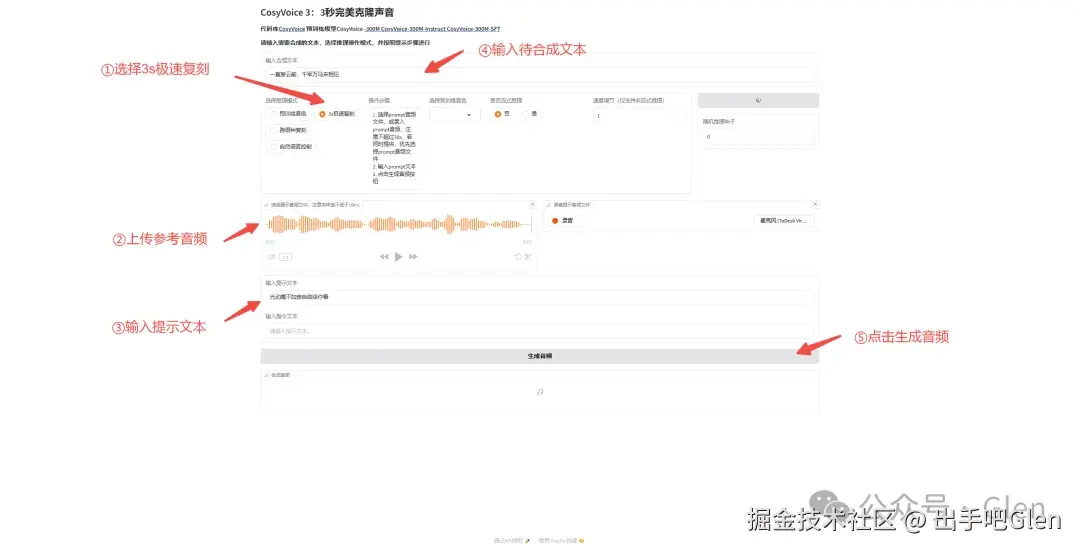Viewport: 1080px width, 551px height.
Task: Open the CosyVoice-300M-Instruct model link
Action: click(x=413, y=29)
